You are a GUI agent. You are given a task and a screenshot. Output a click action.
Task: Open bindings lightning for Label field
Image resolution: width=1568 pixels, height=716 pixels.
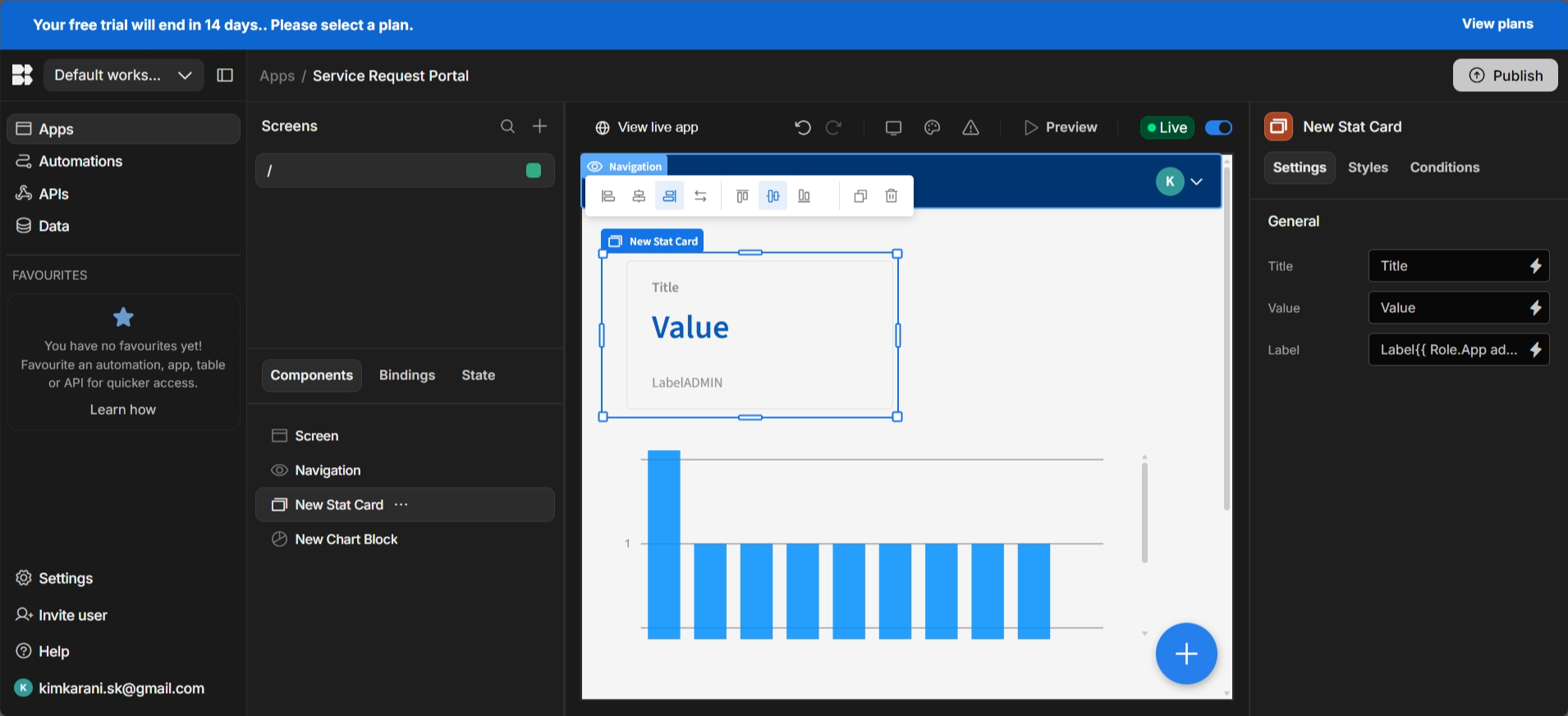point(1535,350)
